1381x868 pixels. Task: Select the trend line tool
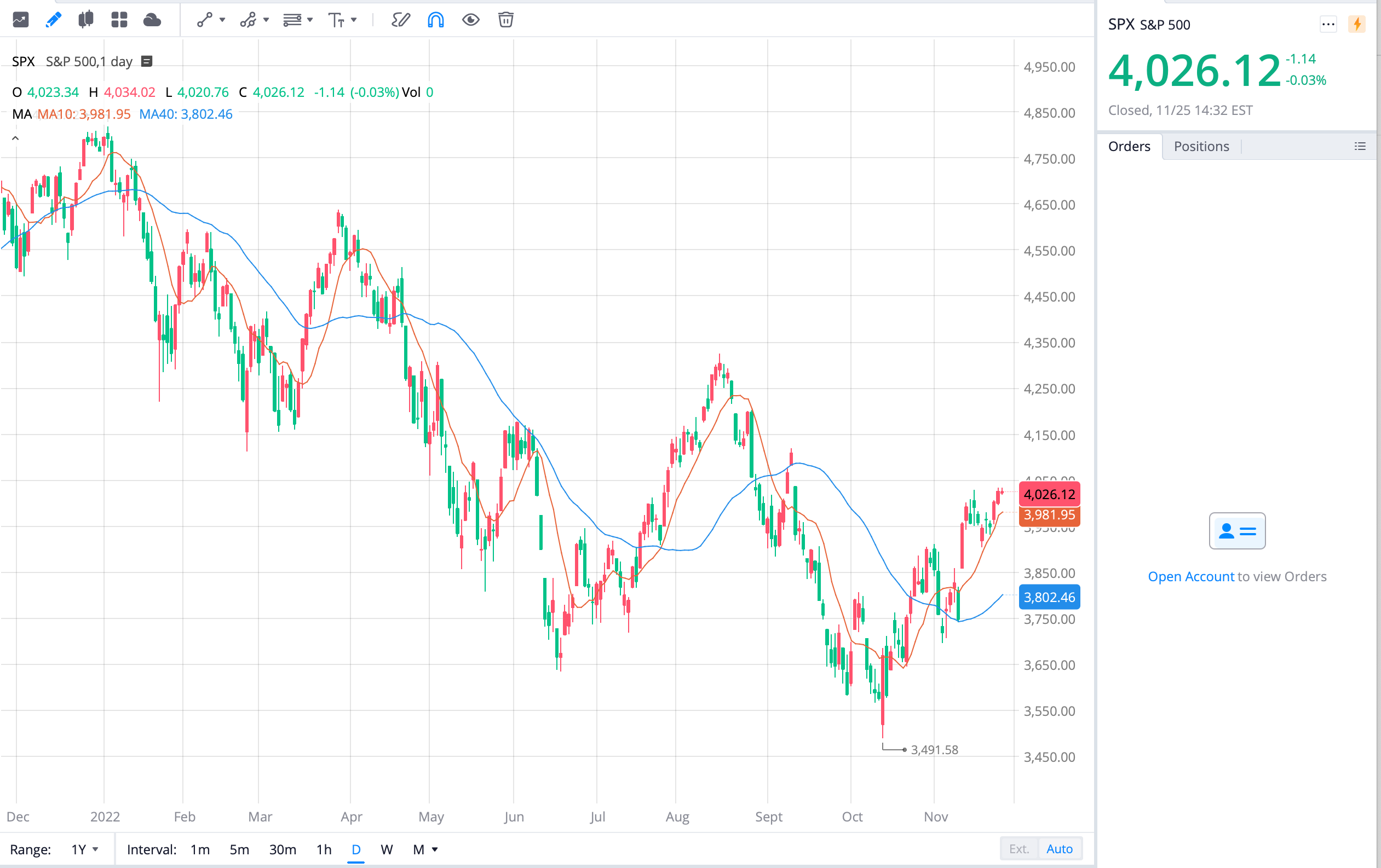205,20
